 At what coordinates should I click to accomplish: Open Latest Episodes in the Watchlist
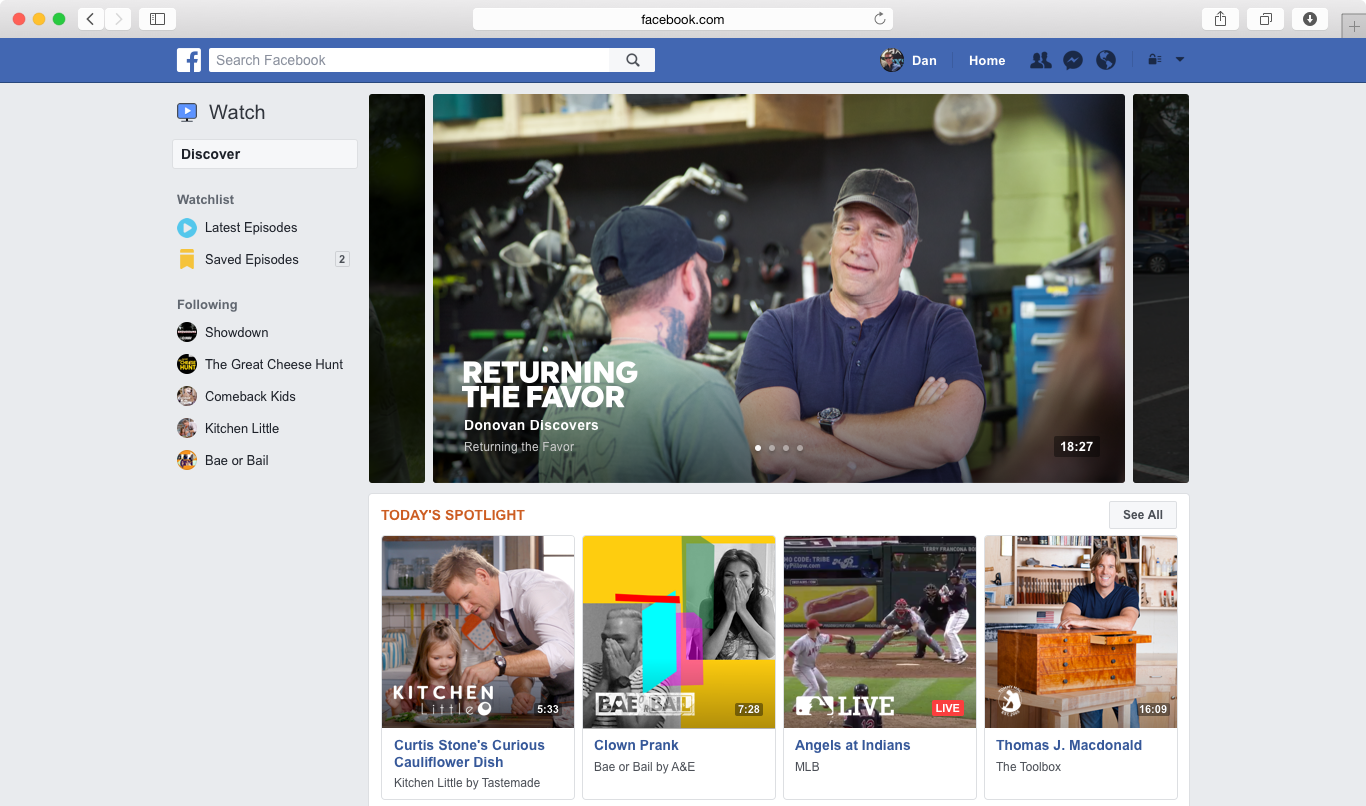(250, 227)
